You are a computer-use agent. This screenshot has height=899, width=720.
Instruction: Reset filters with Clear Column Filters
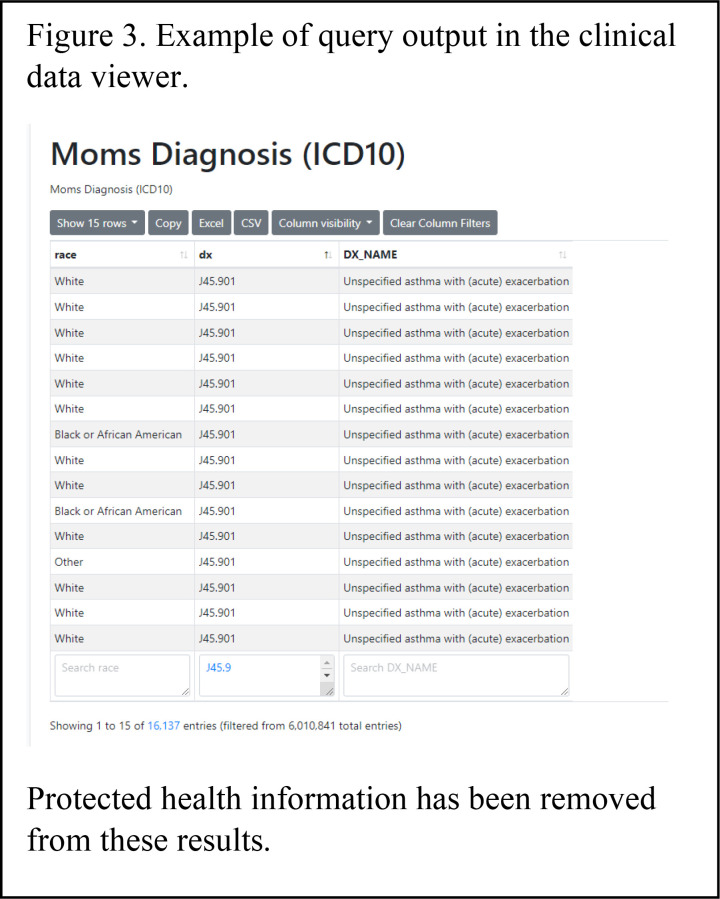pyautogui.click(x=440, y=223)
